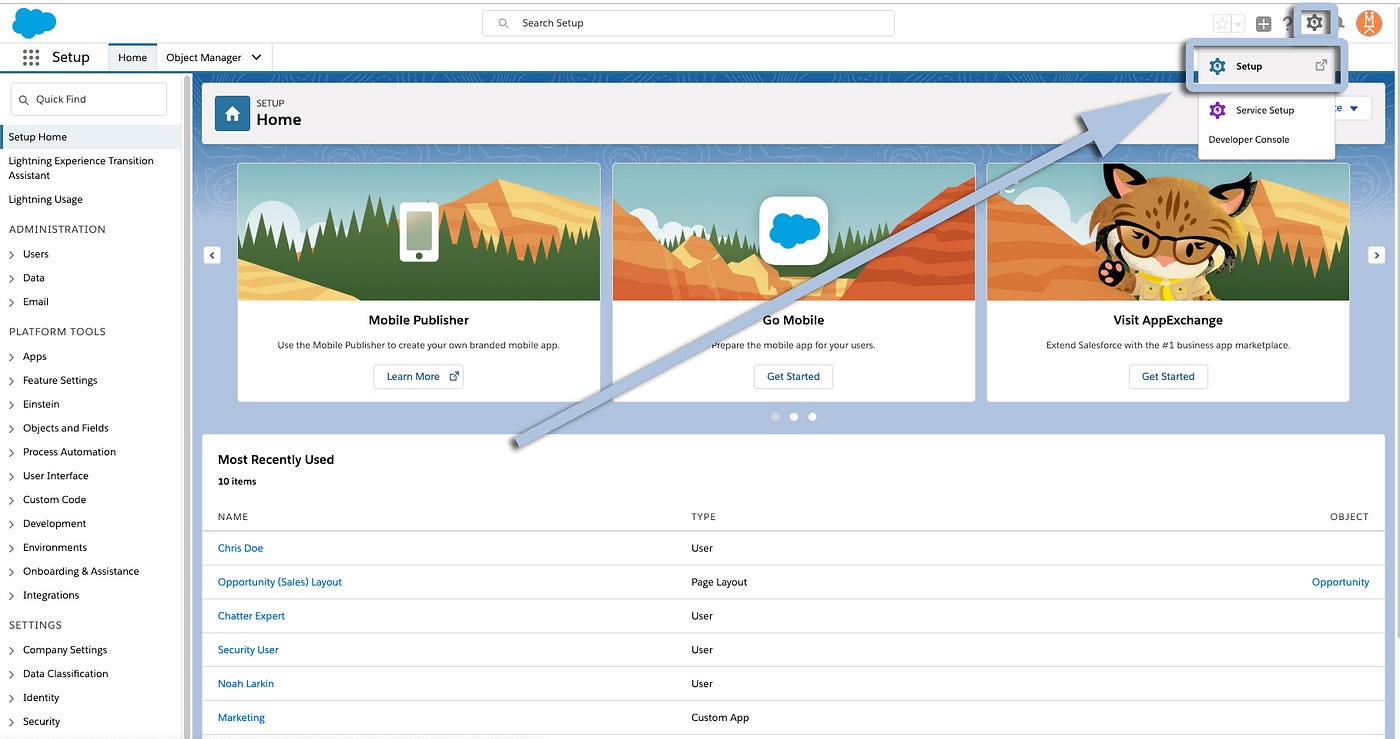1400x739 pixels.
Task: Switch to the Home tab
Action: pyautogui.click(x=132, y=58)
